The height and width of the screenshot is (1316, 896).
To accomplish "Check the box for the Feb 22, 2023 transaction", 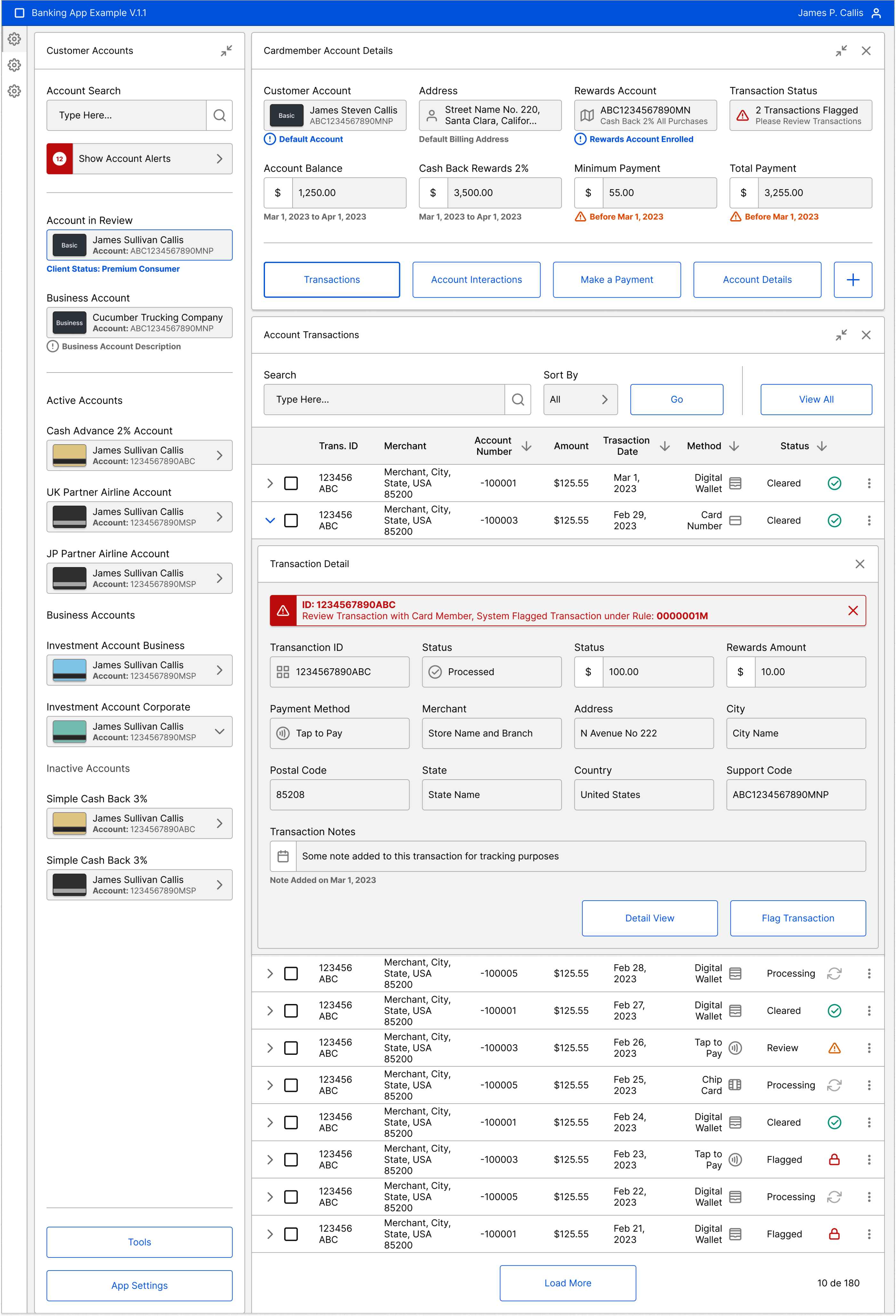I will [x=291, y=1197].
